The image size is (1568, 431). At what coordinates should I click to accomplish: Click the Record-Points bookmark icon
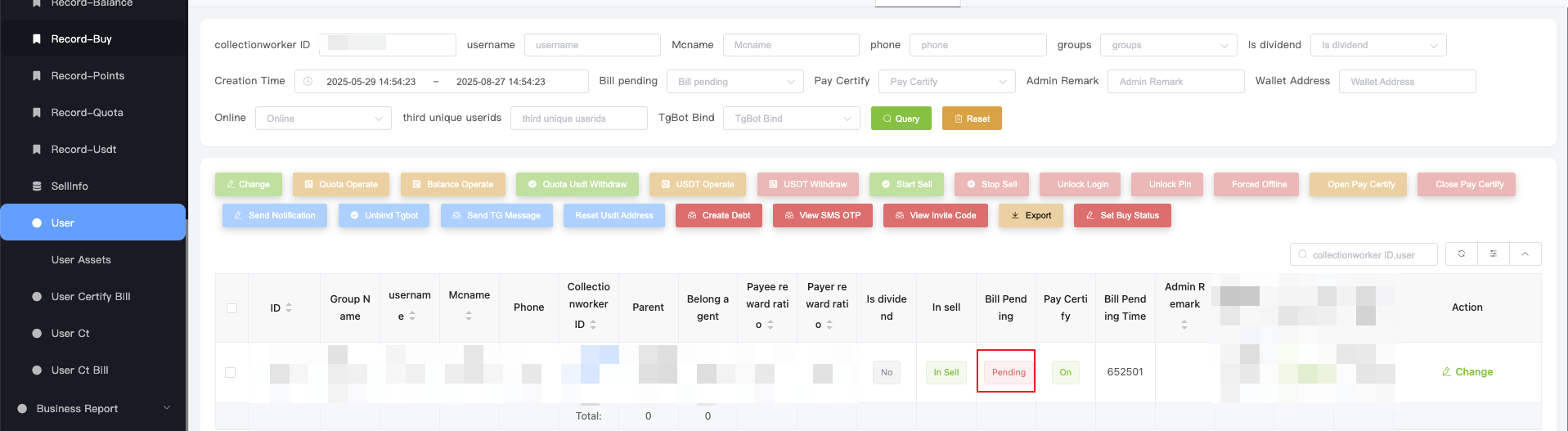coord(37,76)
